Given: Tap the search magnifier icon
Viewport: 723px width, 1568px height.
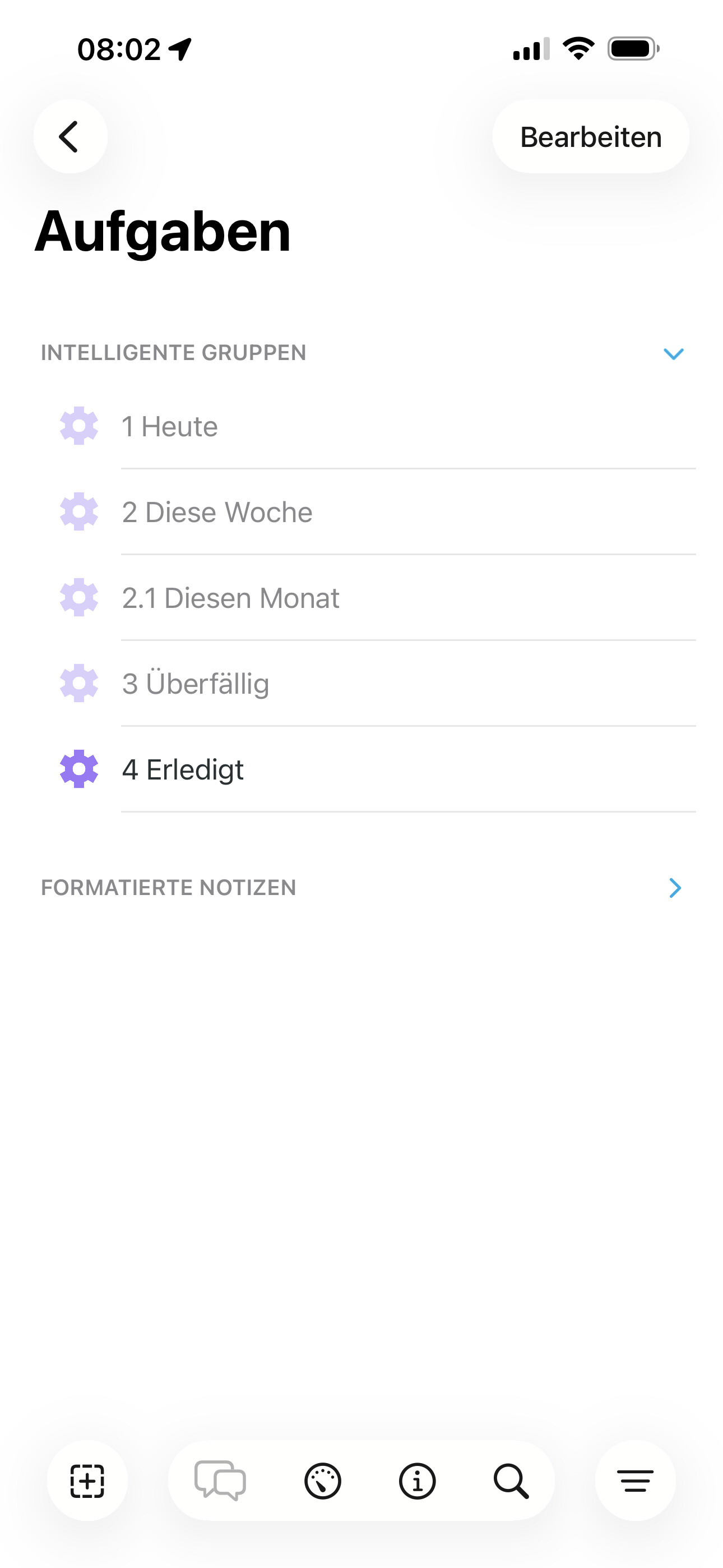Looking at the screenshot, I should point(511,1481).
